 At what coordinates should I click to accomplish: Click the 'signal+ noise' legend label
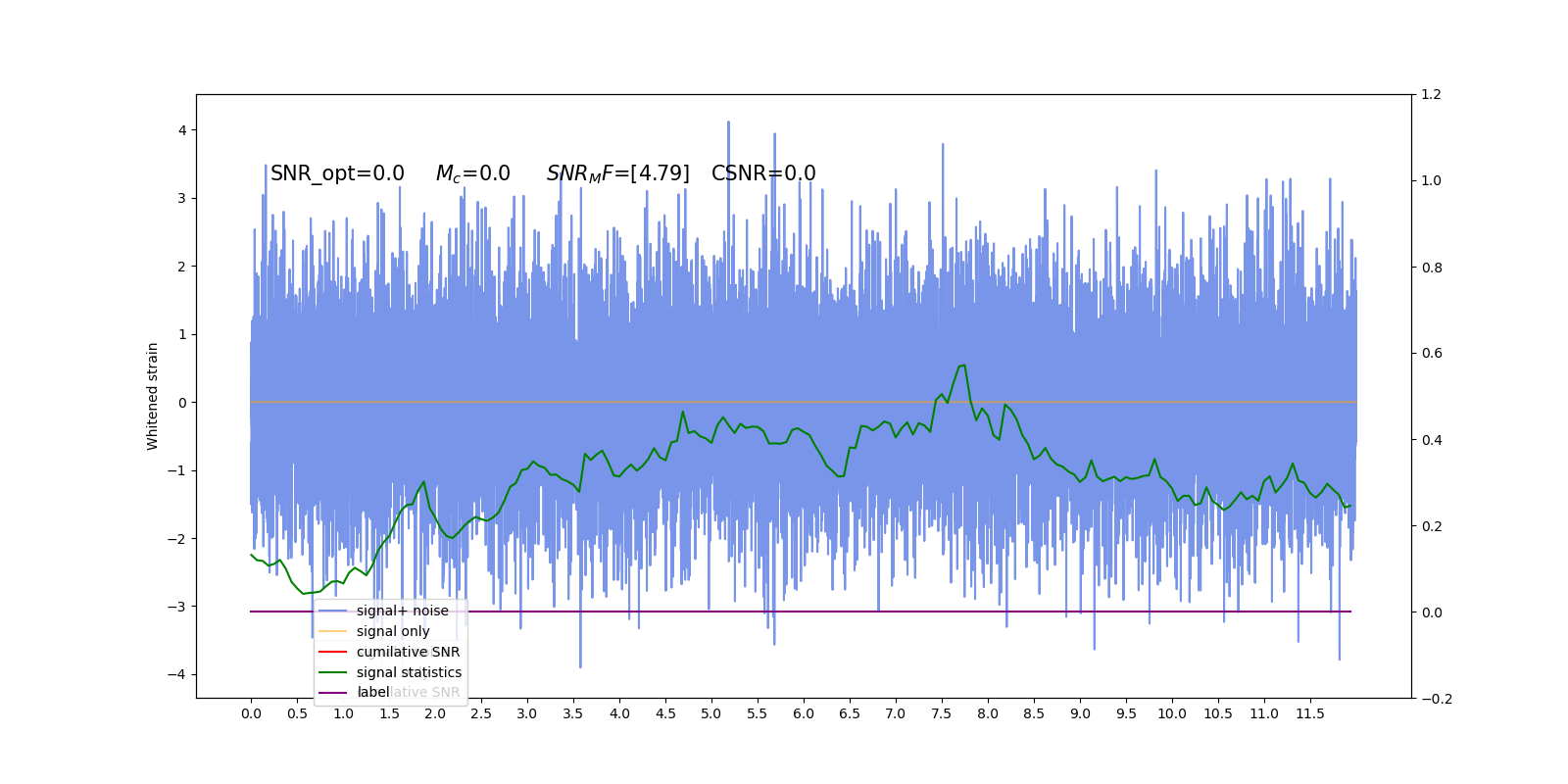[402, 611]
